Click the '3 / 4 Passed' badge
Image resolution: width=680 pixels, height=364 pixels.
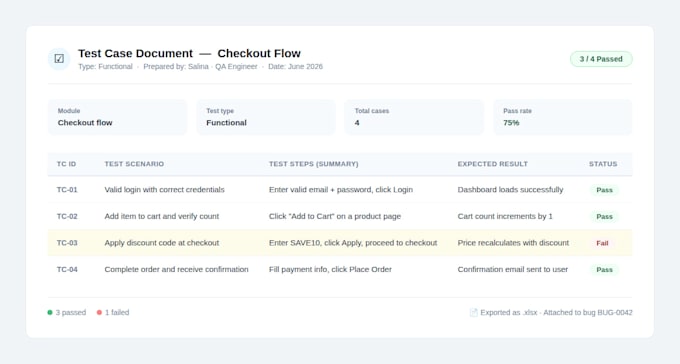click(x=601, y=59)
